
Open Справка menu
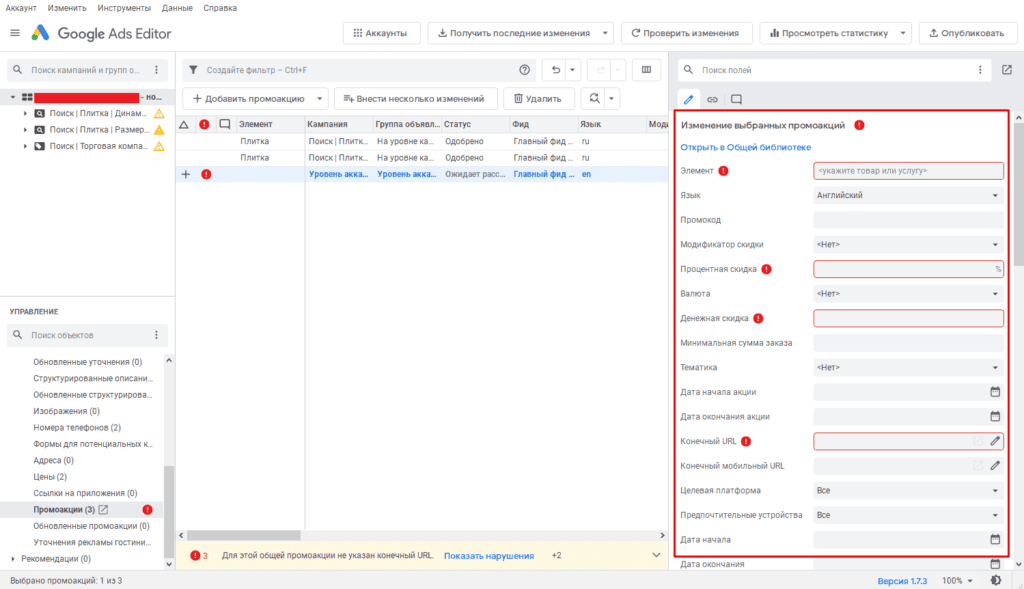220,8
